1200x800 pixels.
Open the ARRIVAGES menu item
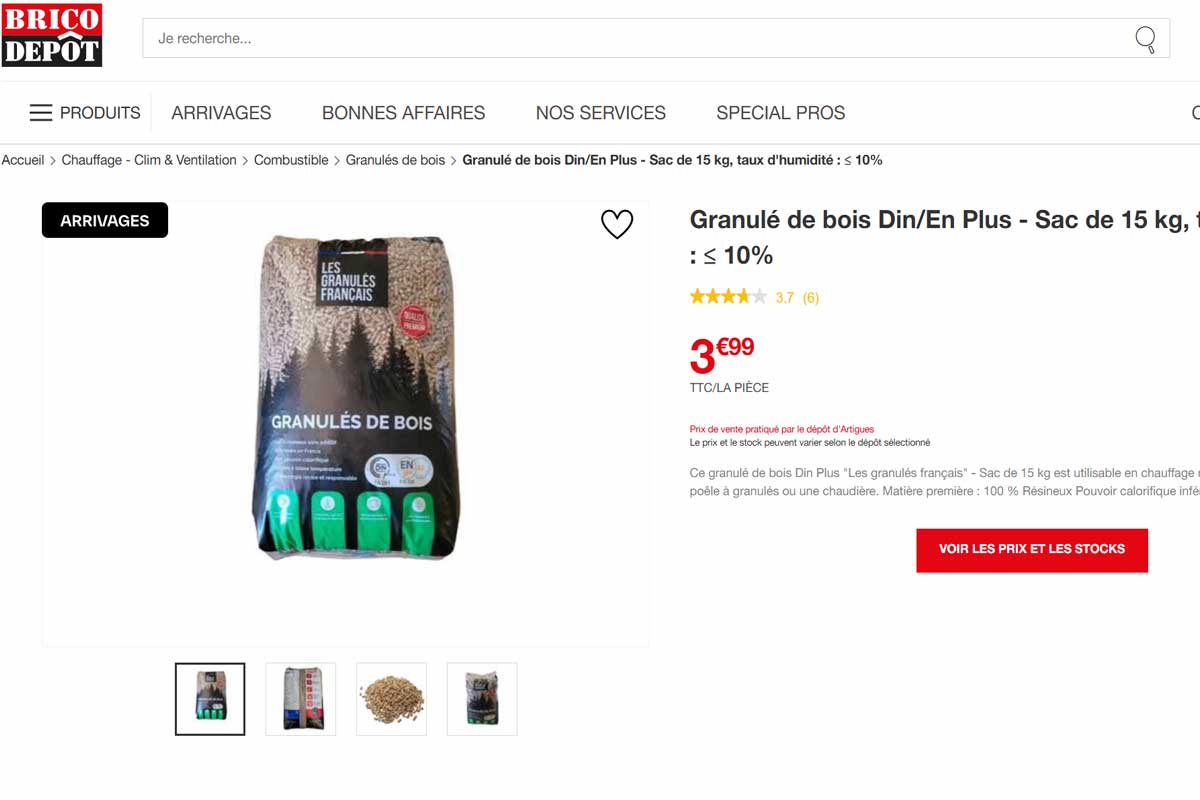221,113
